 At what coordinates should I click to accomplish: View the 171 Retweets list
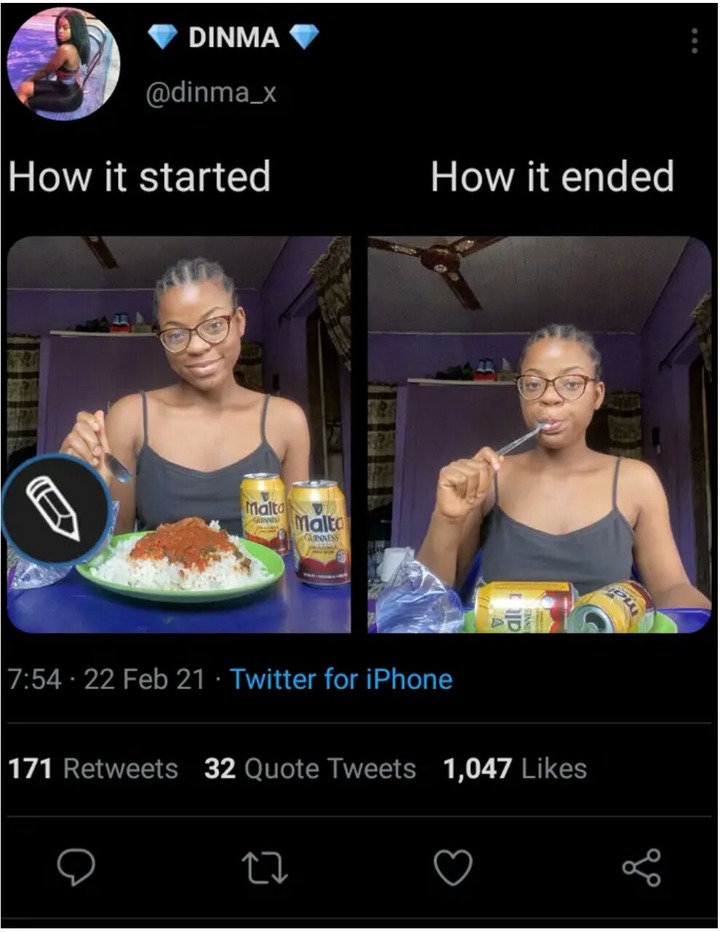(93, 769)
